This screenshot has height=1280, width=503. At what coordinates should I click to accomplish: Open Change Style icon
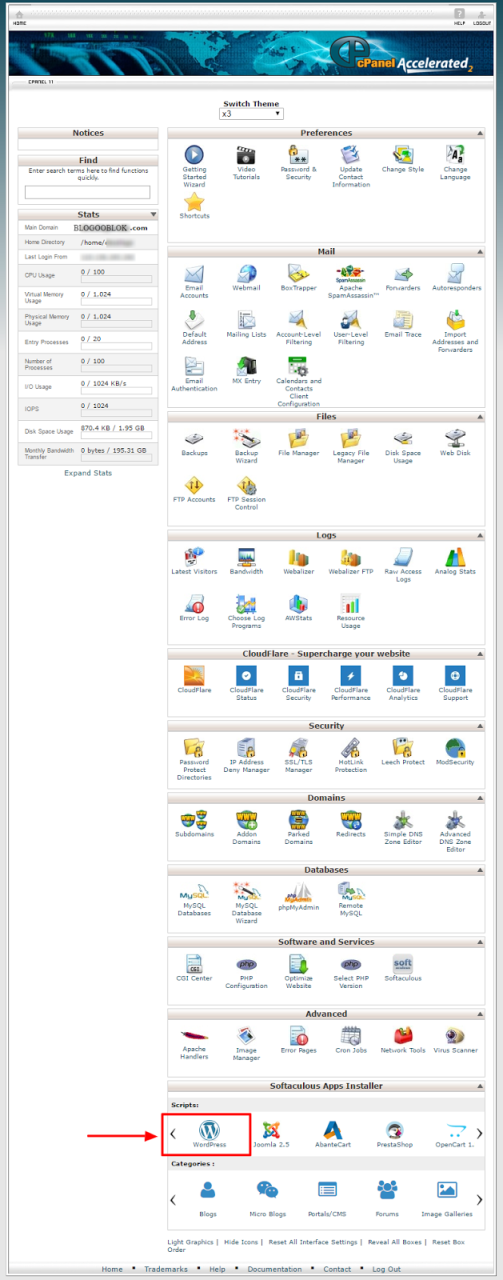[x=402, y=156]
